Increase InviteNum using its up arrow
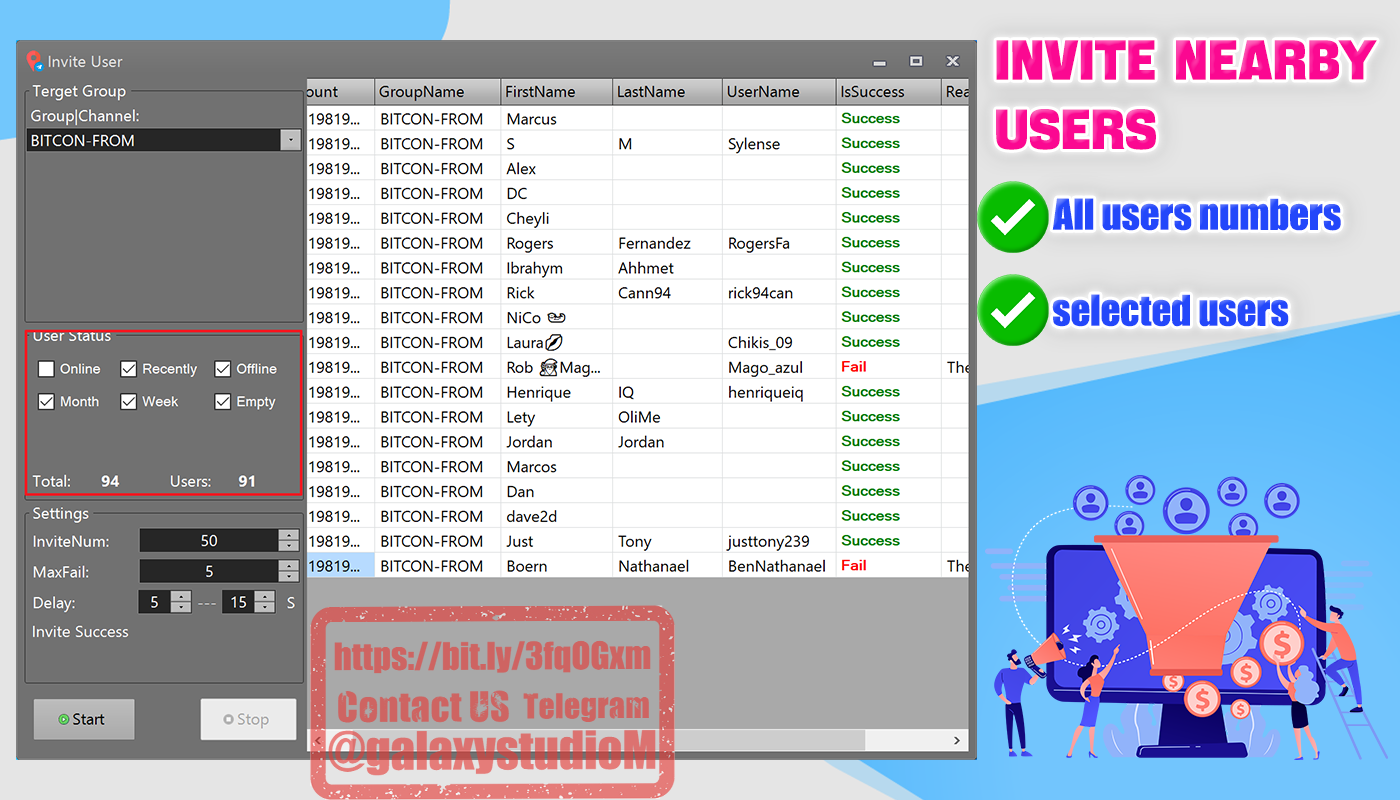This screenshot has width=1400, height=800. [289, 535]
